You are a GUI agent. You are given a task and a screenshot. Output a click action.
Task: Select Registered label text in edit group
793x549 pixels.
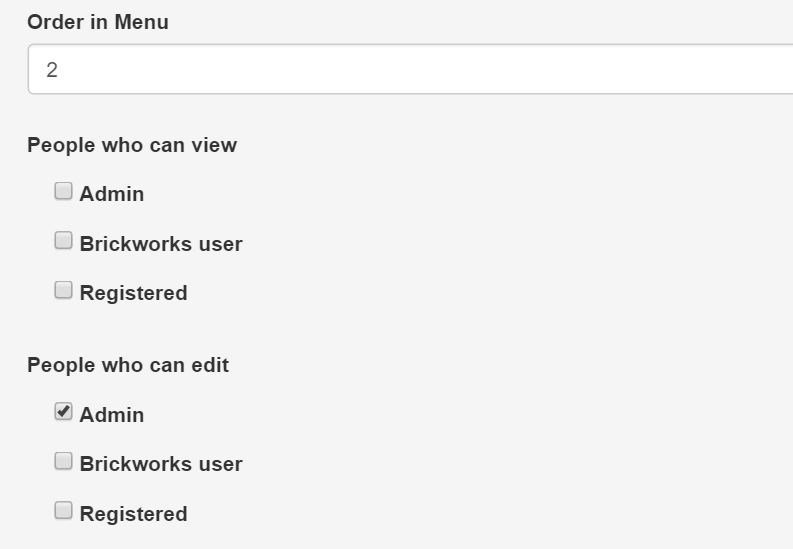(x=134, y=514)
